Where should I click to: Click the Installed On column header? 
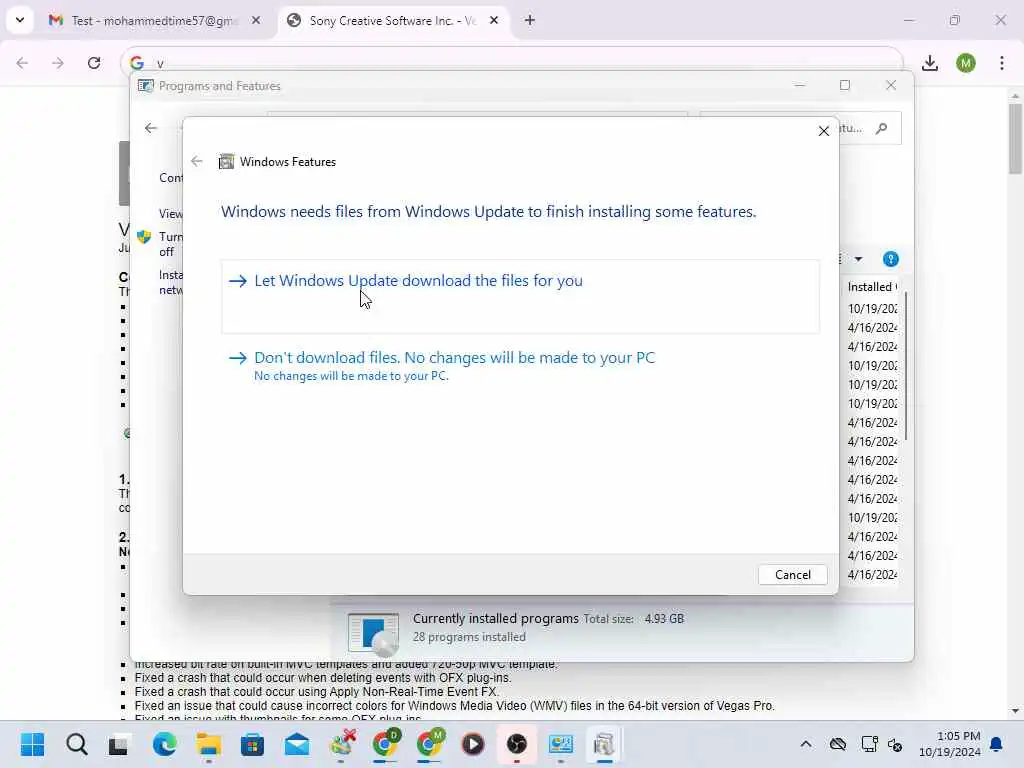(872, 287)
